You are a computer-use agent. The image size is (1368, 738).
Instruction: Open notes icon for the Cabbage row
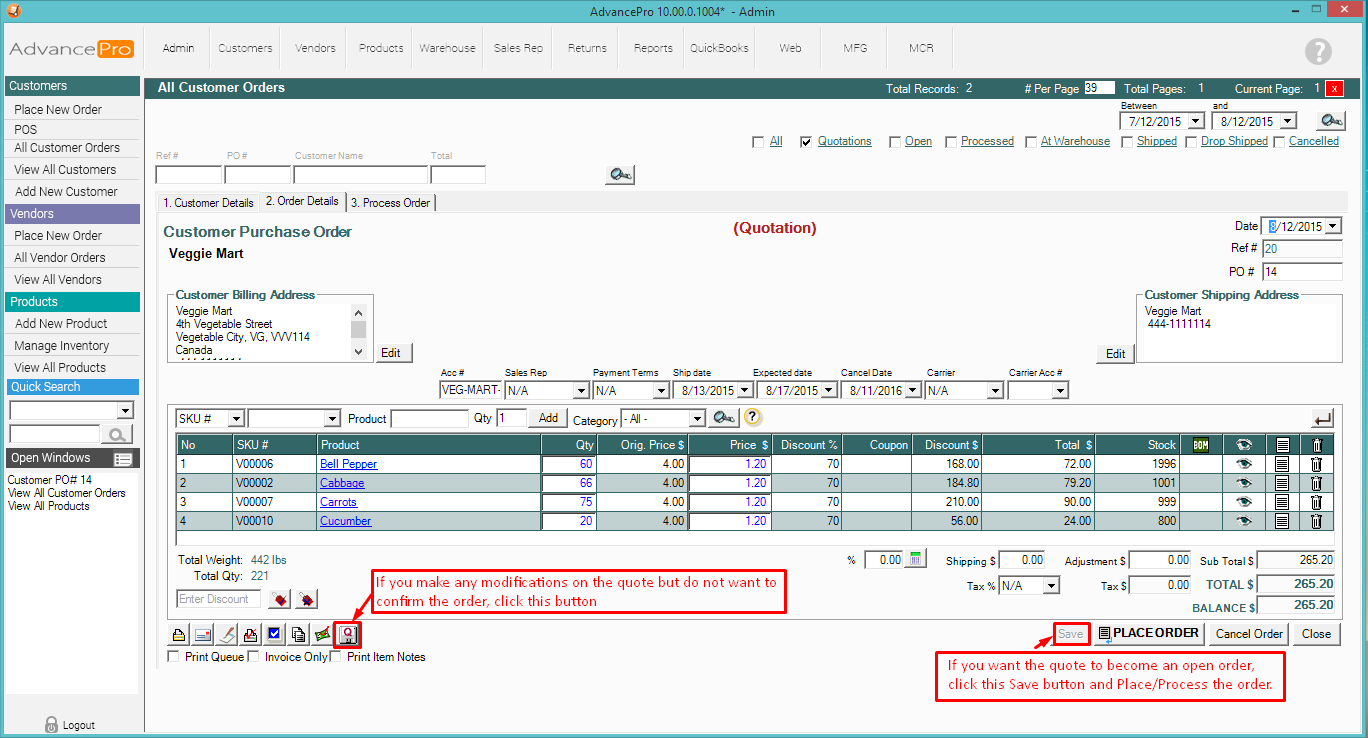pos(1282,483)
